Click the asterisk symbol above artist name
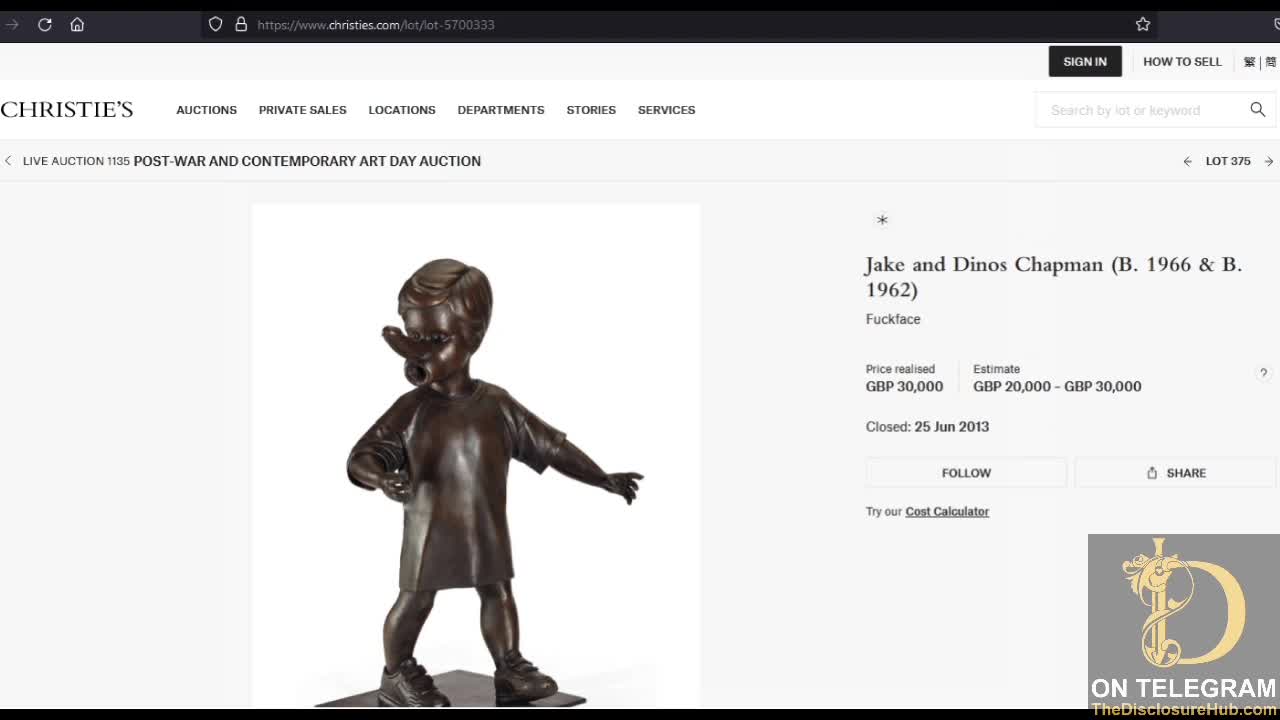 click(882, 220)
